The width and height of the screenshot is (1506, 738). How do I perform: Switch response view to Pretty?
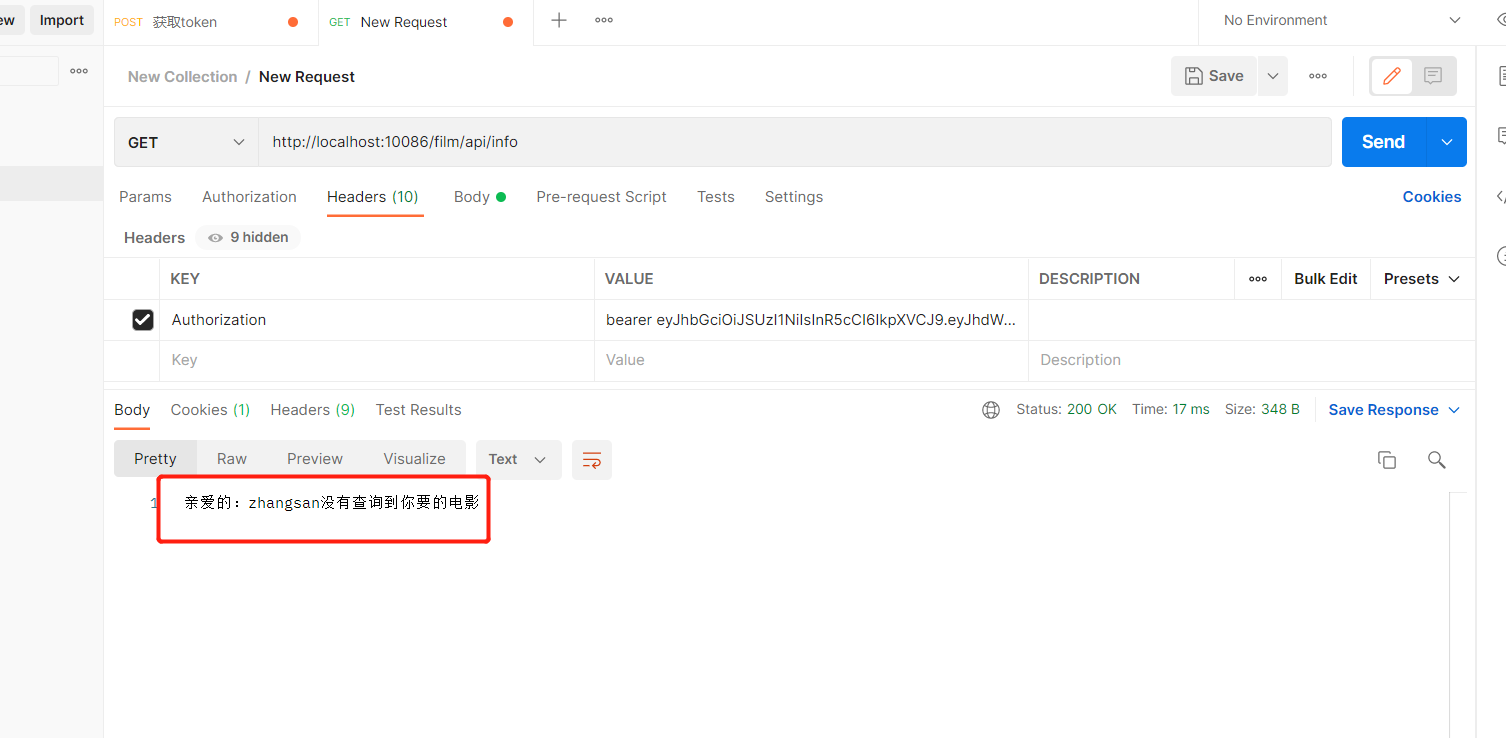[x=155, y=459]
